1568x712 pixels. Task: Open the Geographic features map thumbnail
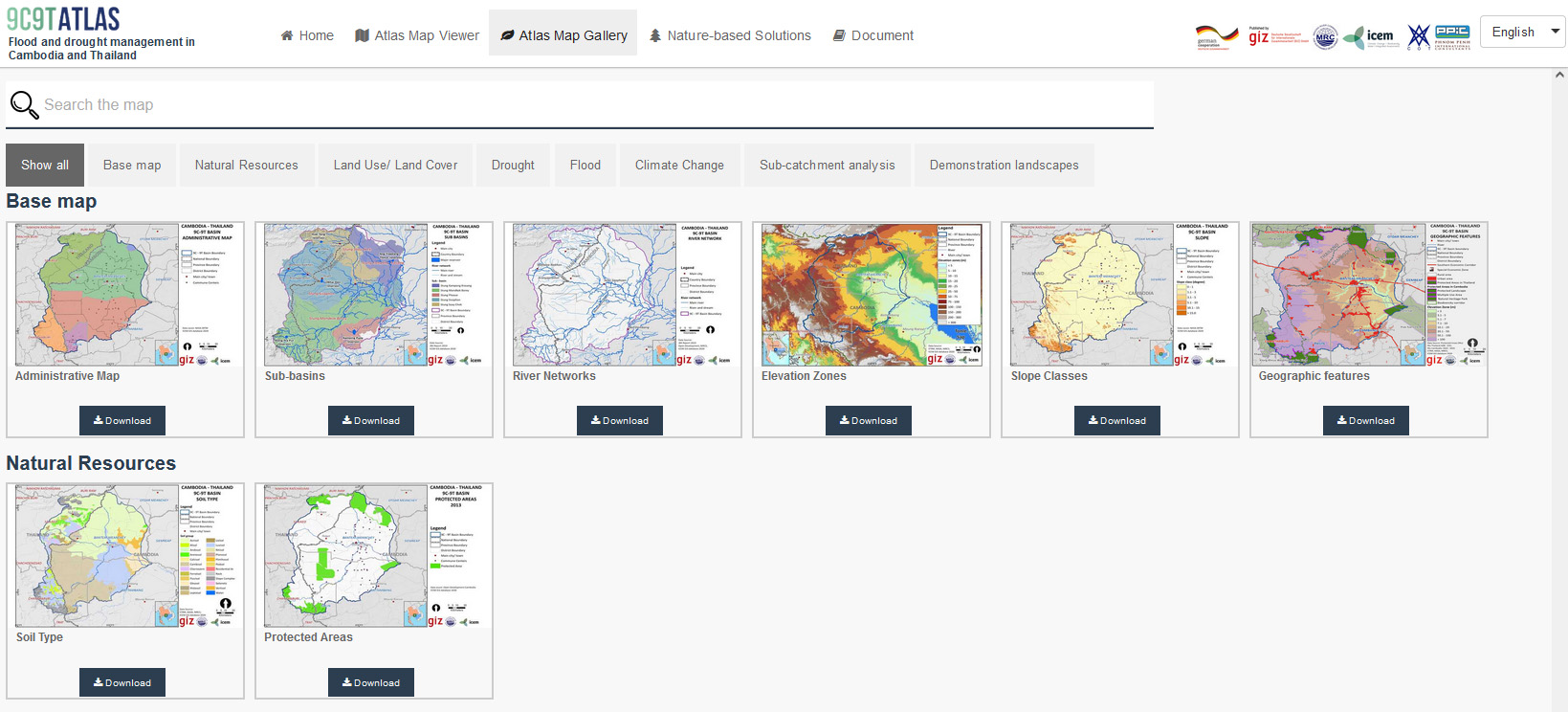pos(1369,295)
